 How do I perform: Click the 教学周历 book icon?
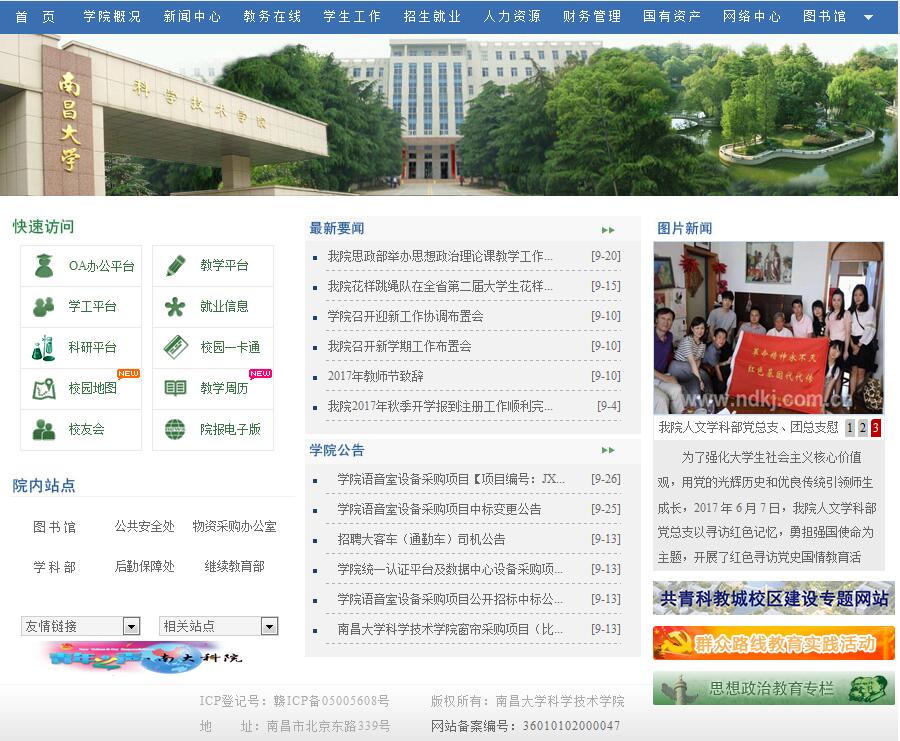(x=175, y=389)
